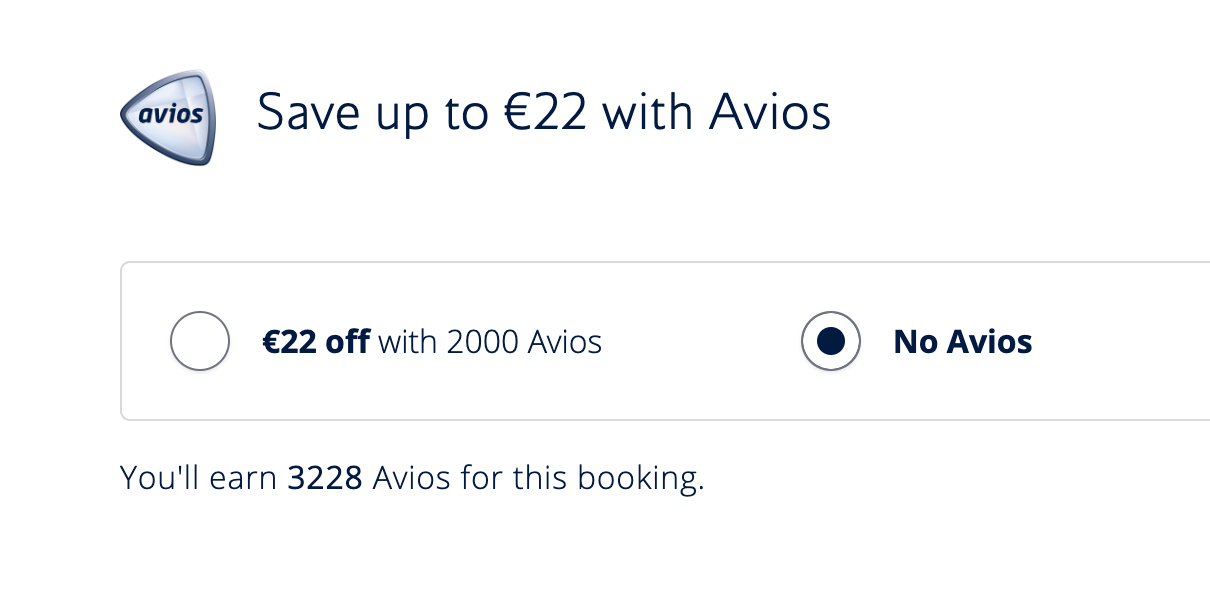Click the '€22' amount in the heading
The width and height of the screenshot is (1210, 612).
(x=544, y=111)
